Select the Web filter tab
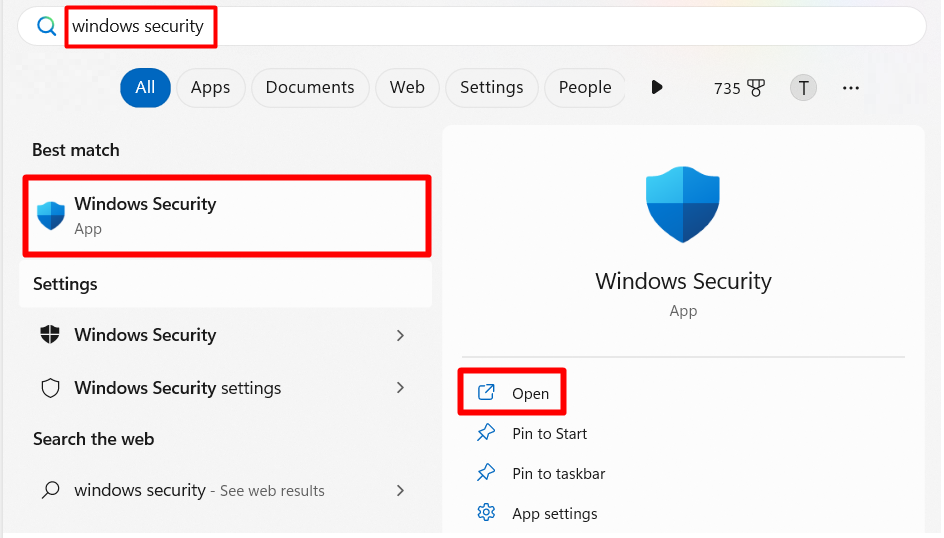The height and width of the screenshot is (538, 944). tap(407, 88)
